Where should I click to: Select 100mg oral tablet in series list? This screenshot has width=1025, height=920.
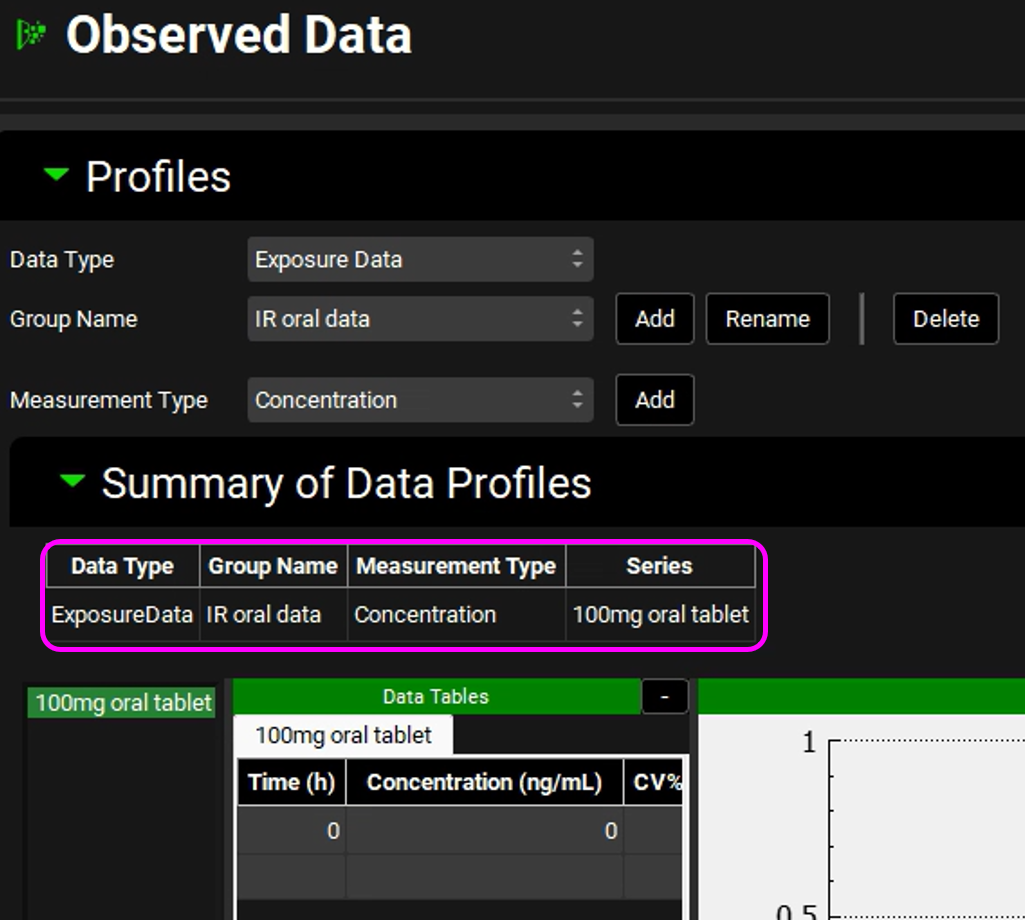(x=123, y=703)
